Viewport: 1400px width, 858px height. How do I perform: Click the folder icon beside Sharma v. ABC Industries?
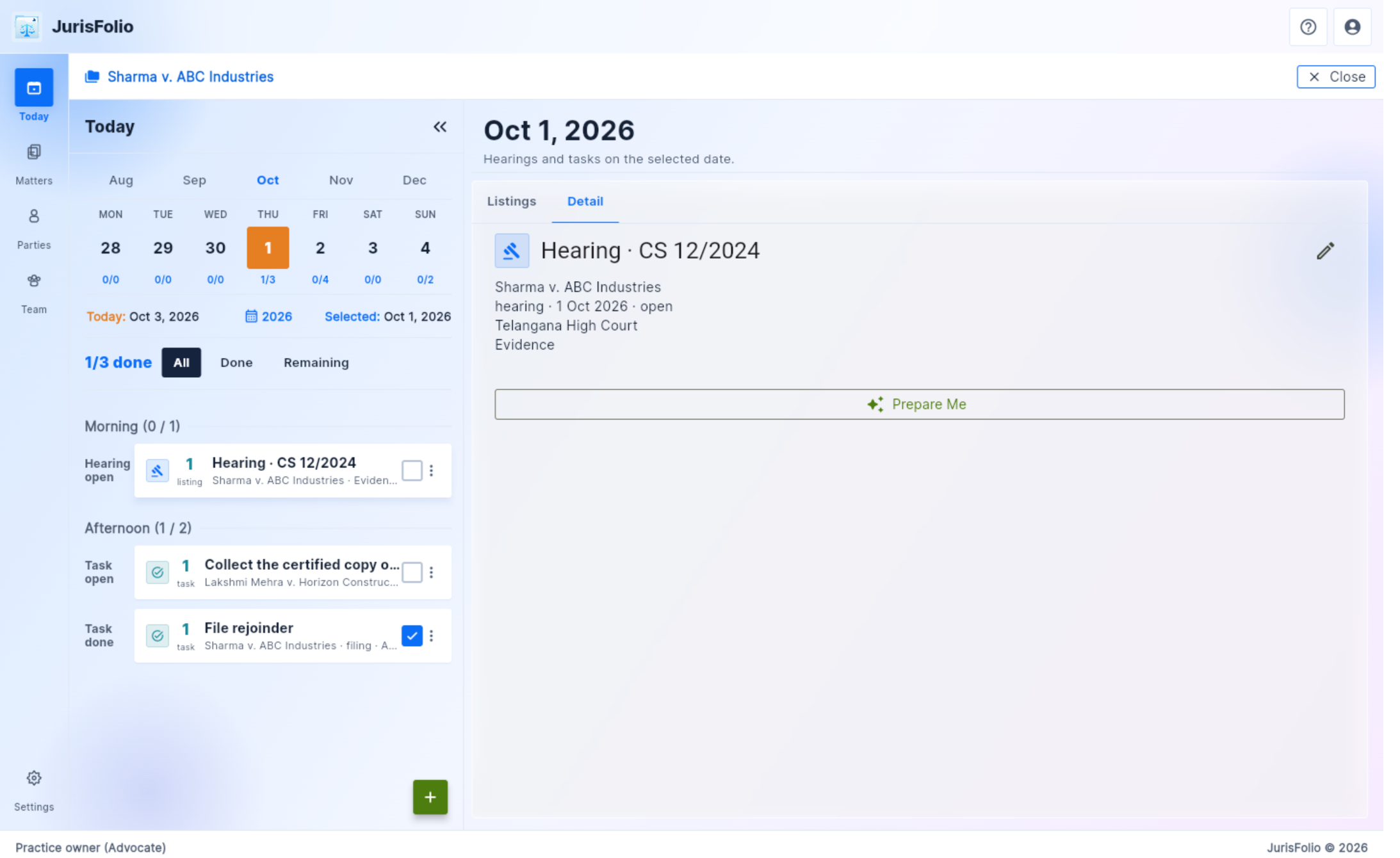[x=92, y=77]
